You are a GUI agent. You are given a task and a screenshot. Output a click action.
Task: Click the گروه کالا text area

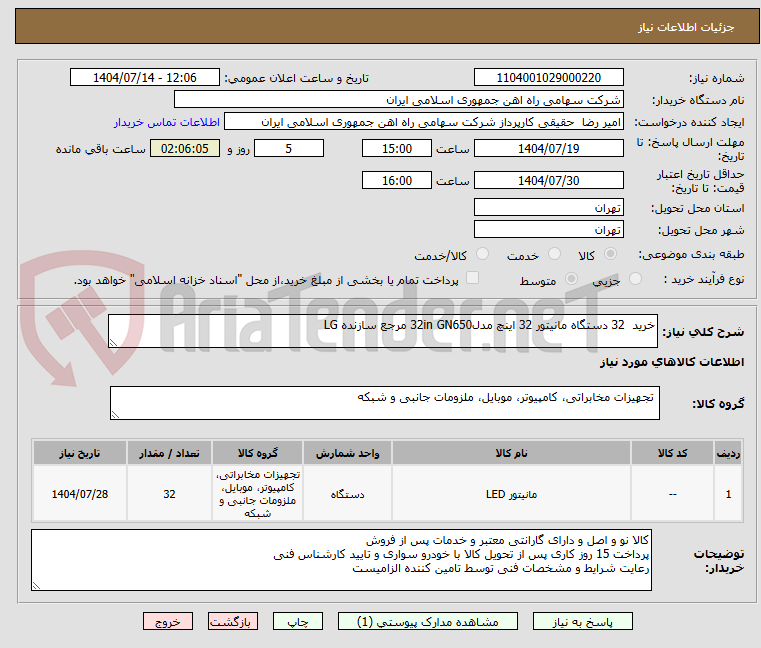click(x=384, y=403)
